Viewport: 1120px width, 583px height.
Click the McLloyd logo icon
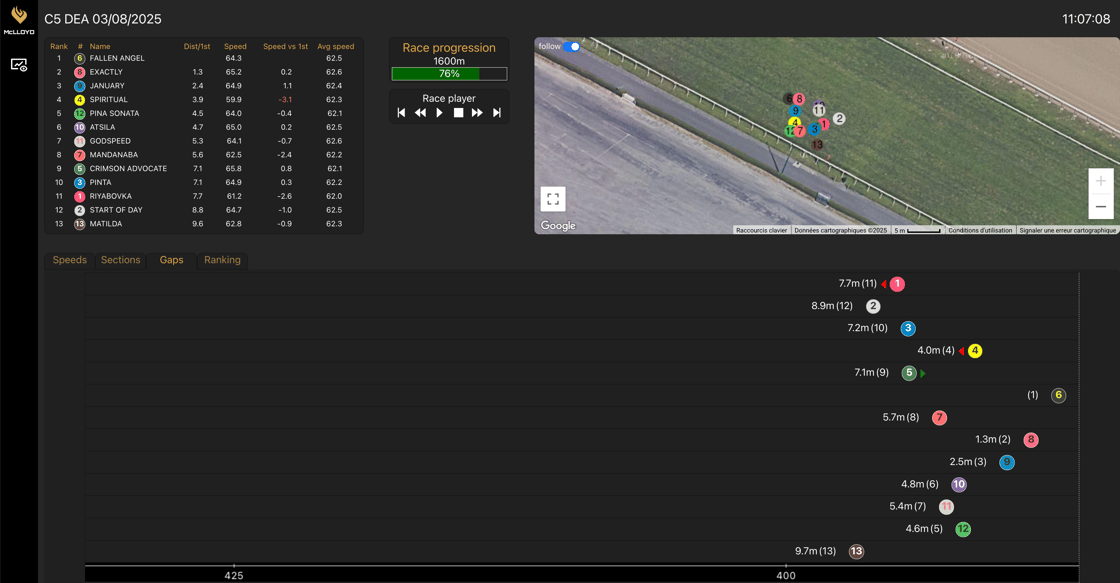(x=19, y=17)
